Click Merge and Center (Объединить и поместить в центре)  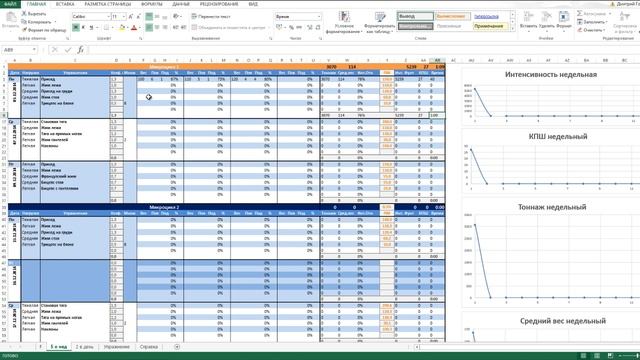point(229,27)
